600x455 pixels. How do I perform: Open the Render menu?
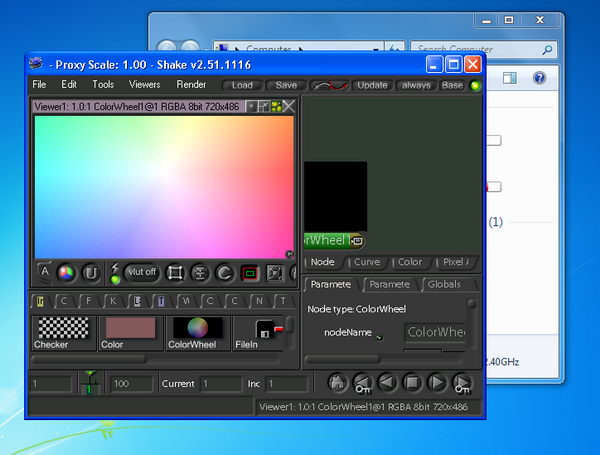pos(191,85)
